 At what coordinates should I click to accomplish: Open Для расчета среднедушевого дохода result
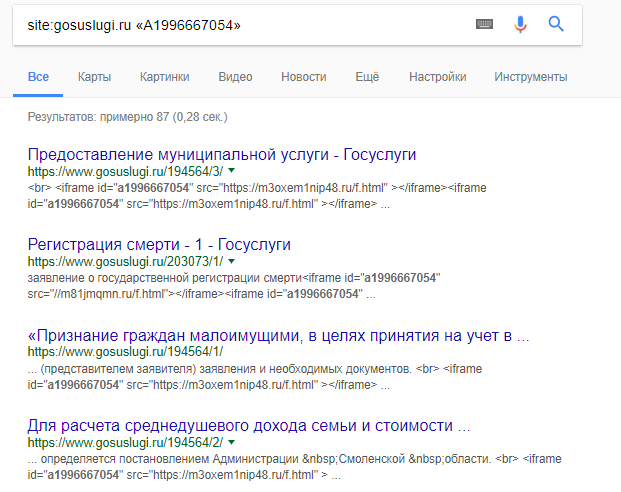tap(249, 426)
